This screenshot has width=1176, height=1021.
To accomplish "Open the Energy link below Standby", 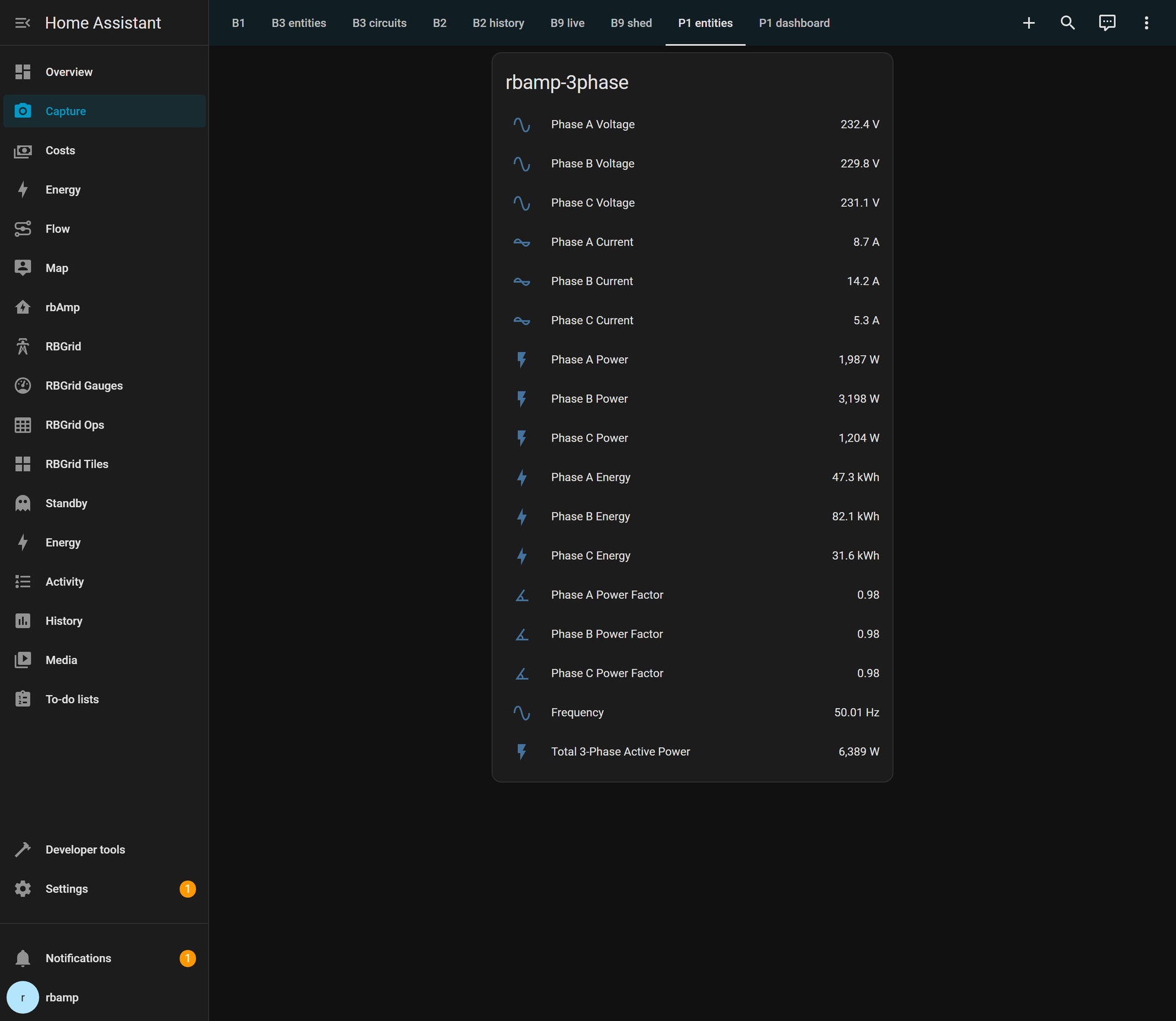I will tap(104, 542).
